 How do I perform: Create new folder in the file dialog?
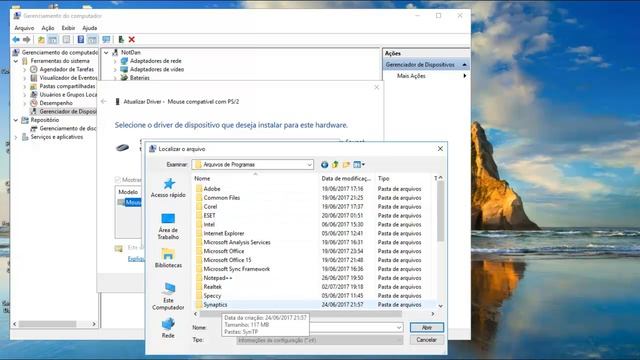click(346, 164)
